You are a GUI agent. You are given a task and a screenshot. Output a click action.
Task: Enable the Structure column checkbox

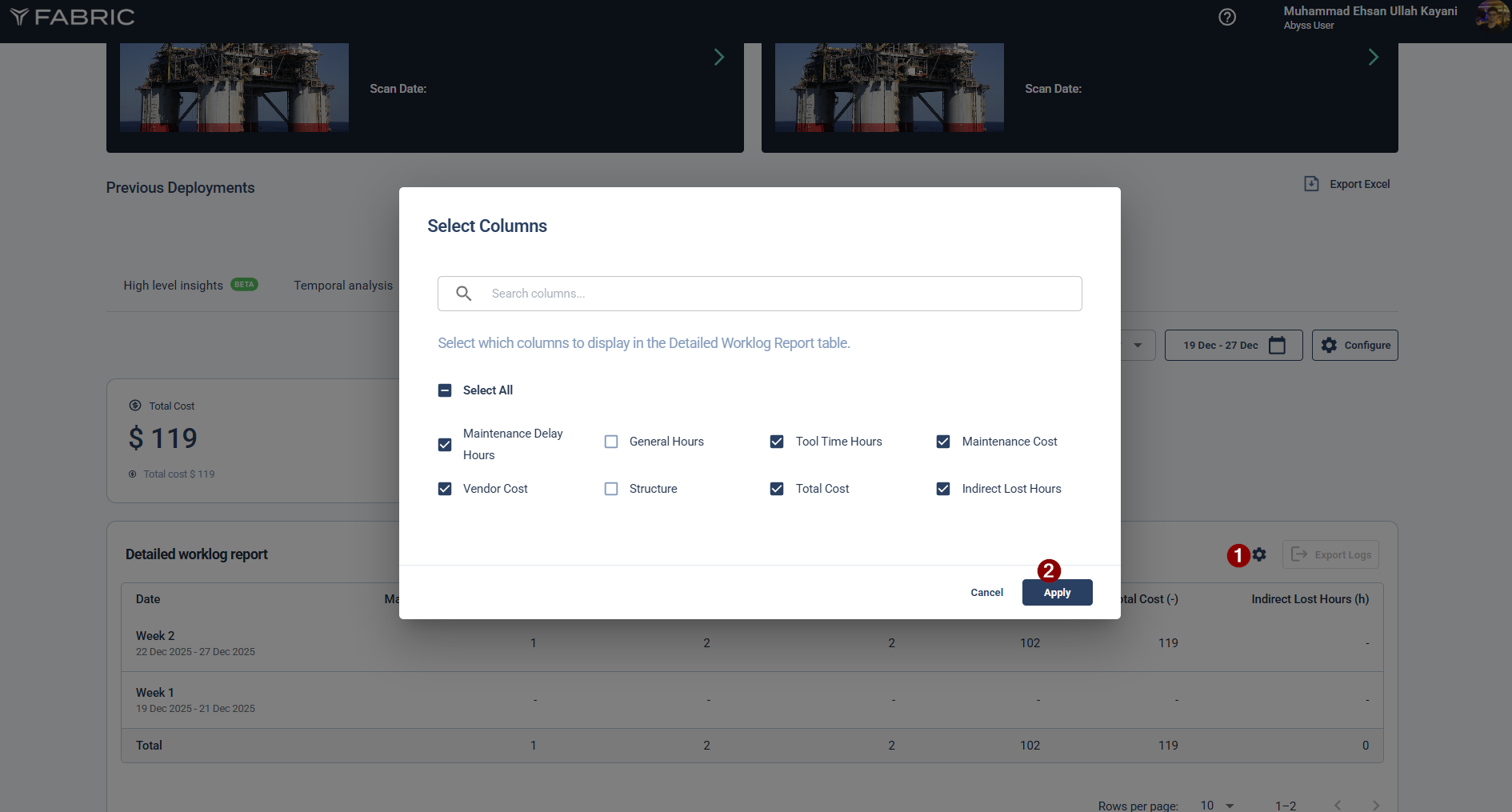point(611,489)
